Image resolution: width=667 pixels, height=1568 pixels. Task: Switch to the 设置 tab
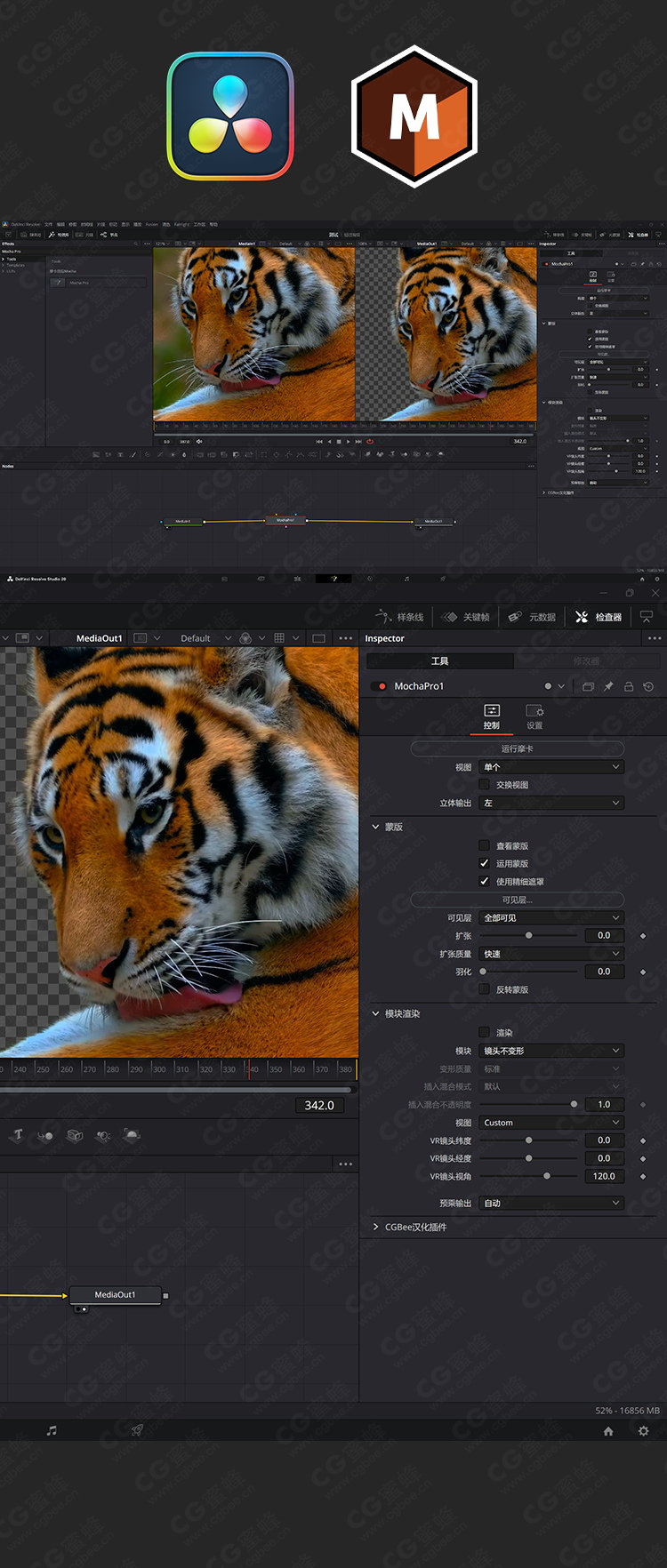click(x=534, y=716)
